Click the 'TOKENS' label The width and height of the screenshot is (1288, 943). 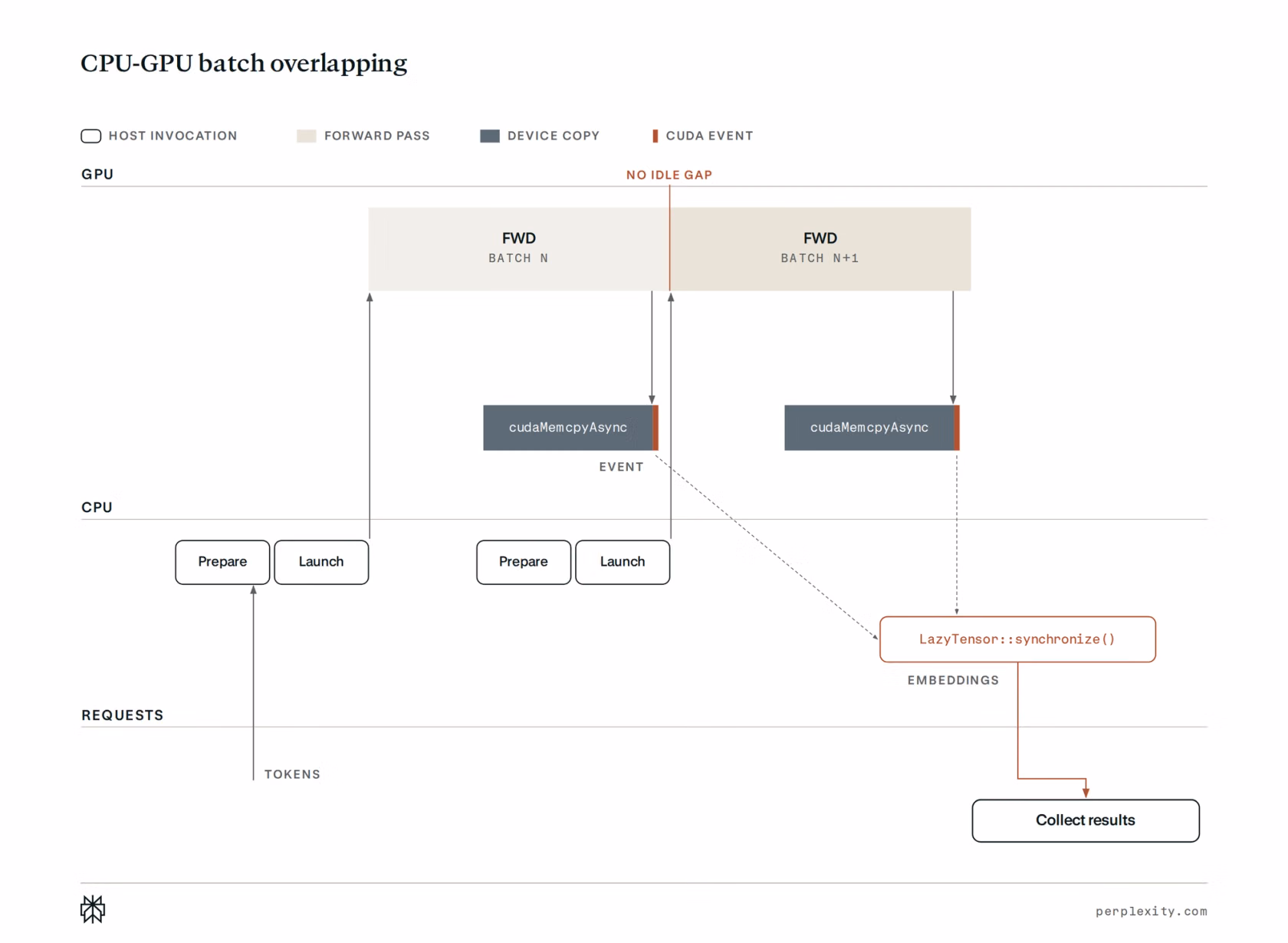292,774
